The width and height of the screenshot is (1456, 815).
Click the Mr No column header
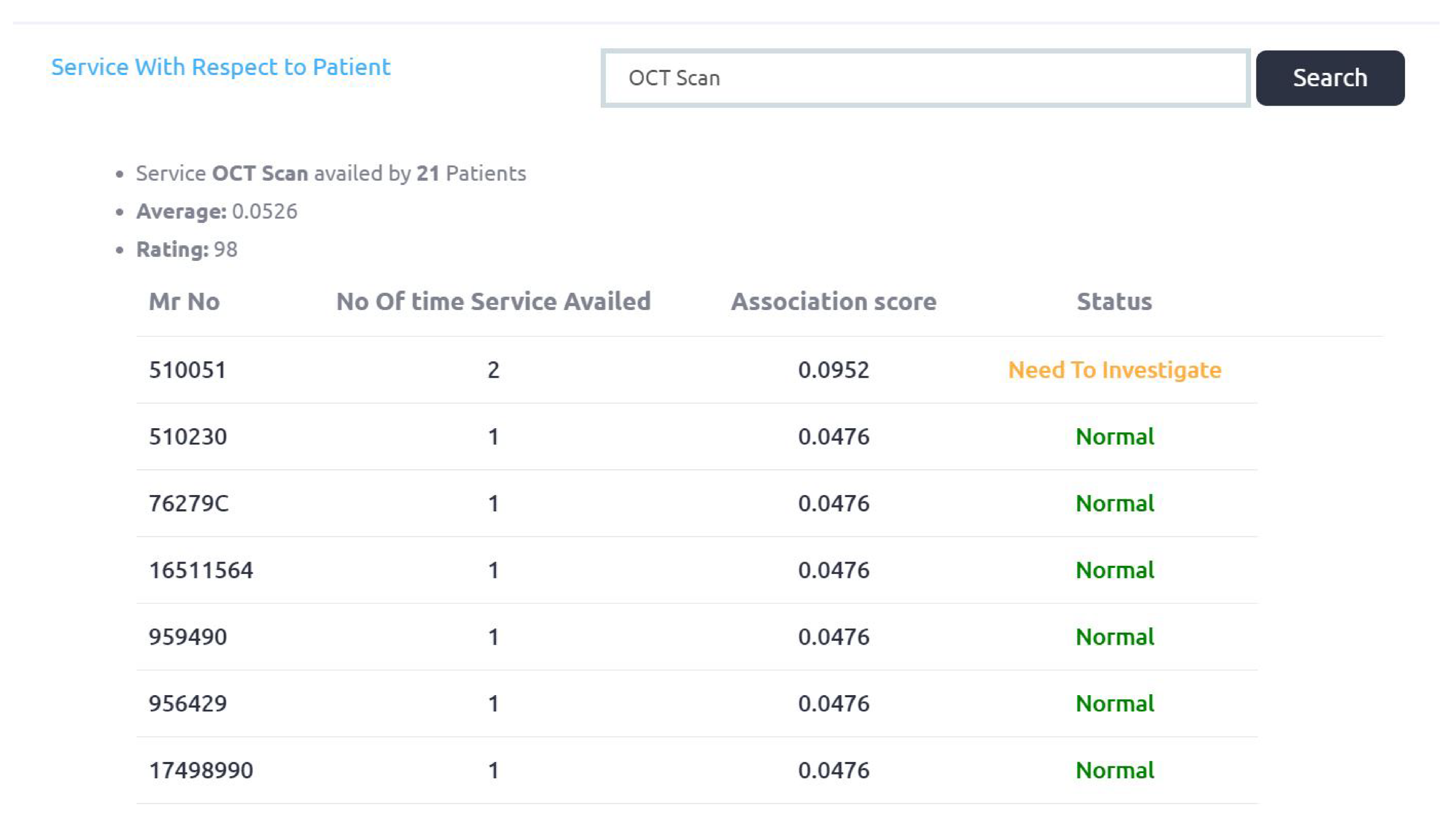tap(184, 302)
